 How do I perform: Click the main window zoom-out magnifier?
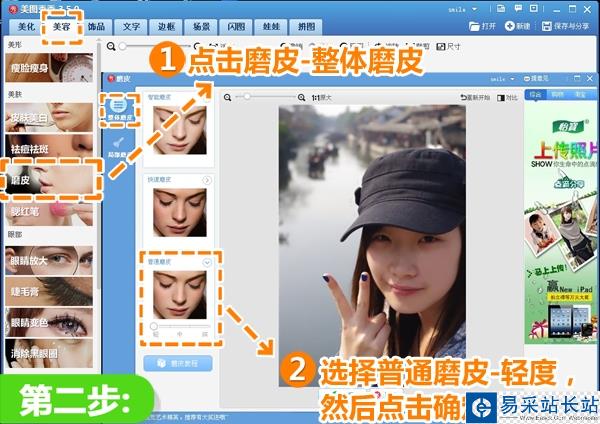coord(111,46)
